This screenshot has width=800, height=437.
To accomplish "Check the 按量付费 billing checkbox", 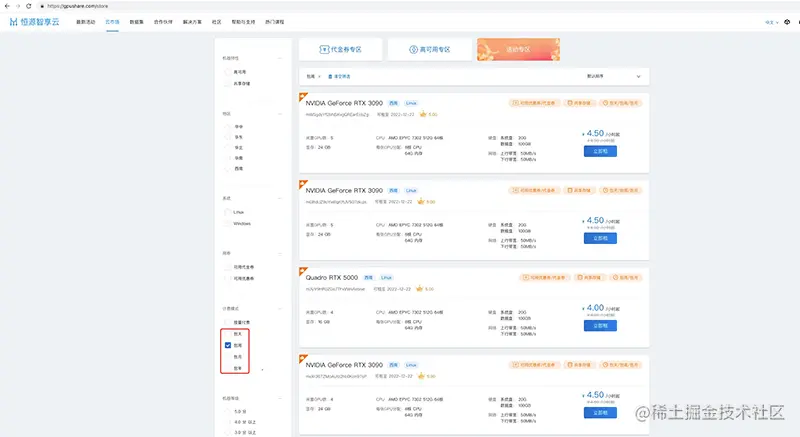I will (x=228, y=322).
